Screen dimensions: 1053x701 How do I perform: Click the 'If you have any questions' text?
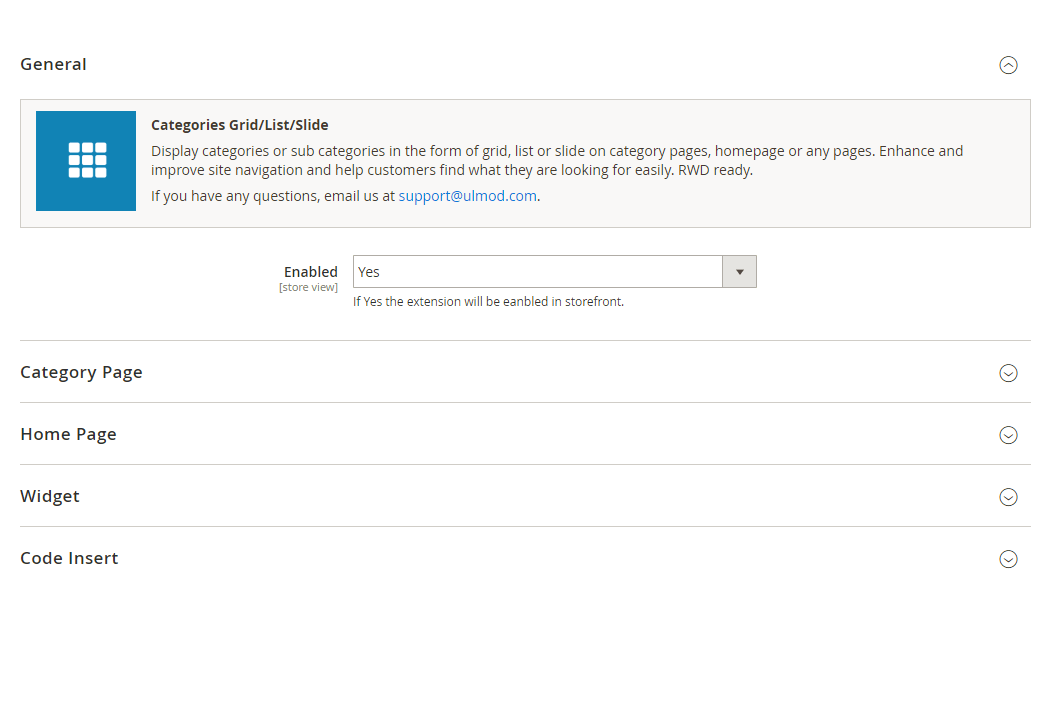pos(272,196)
